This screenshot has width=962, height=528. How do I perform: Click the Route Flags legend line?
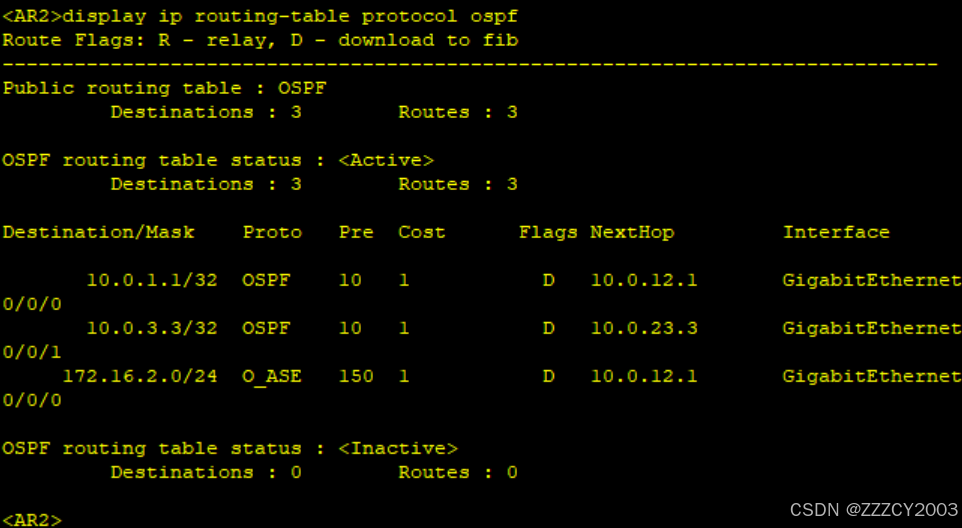[x=260, y=40]
